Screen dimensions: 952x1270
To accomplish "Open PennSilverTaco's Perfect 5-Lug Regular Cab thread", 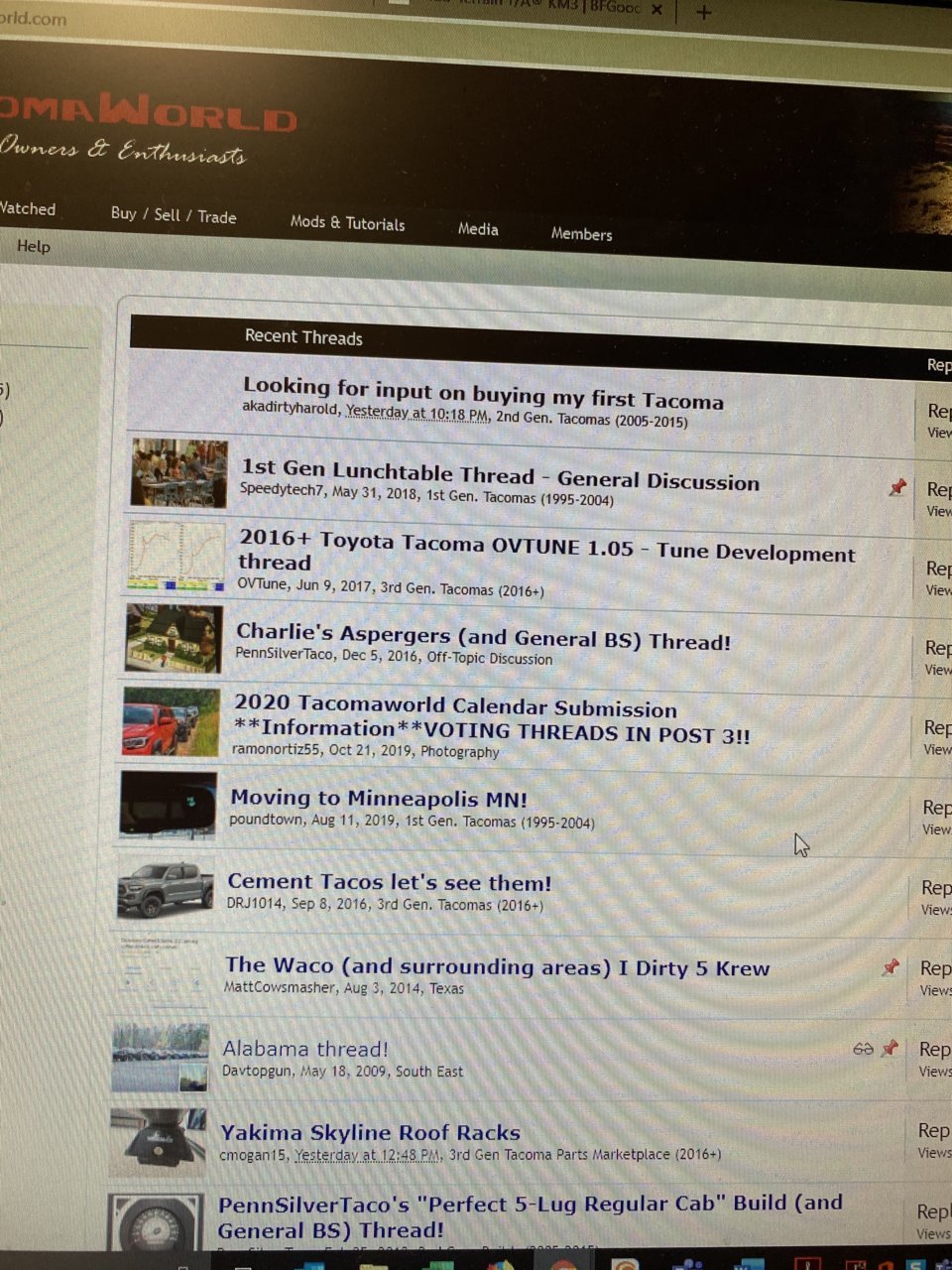I will (x=530, y=1216).
